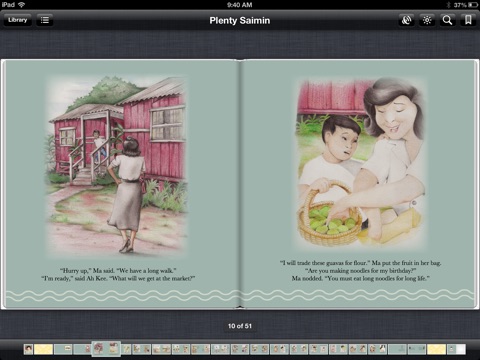
Task: Open the brightness settings icon
Action: (427, 20)
